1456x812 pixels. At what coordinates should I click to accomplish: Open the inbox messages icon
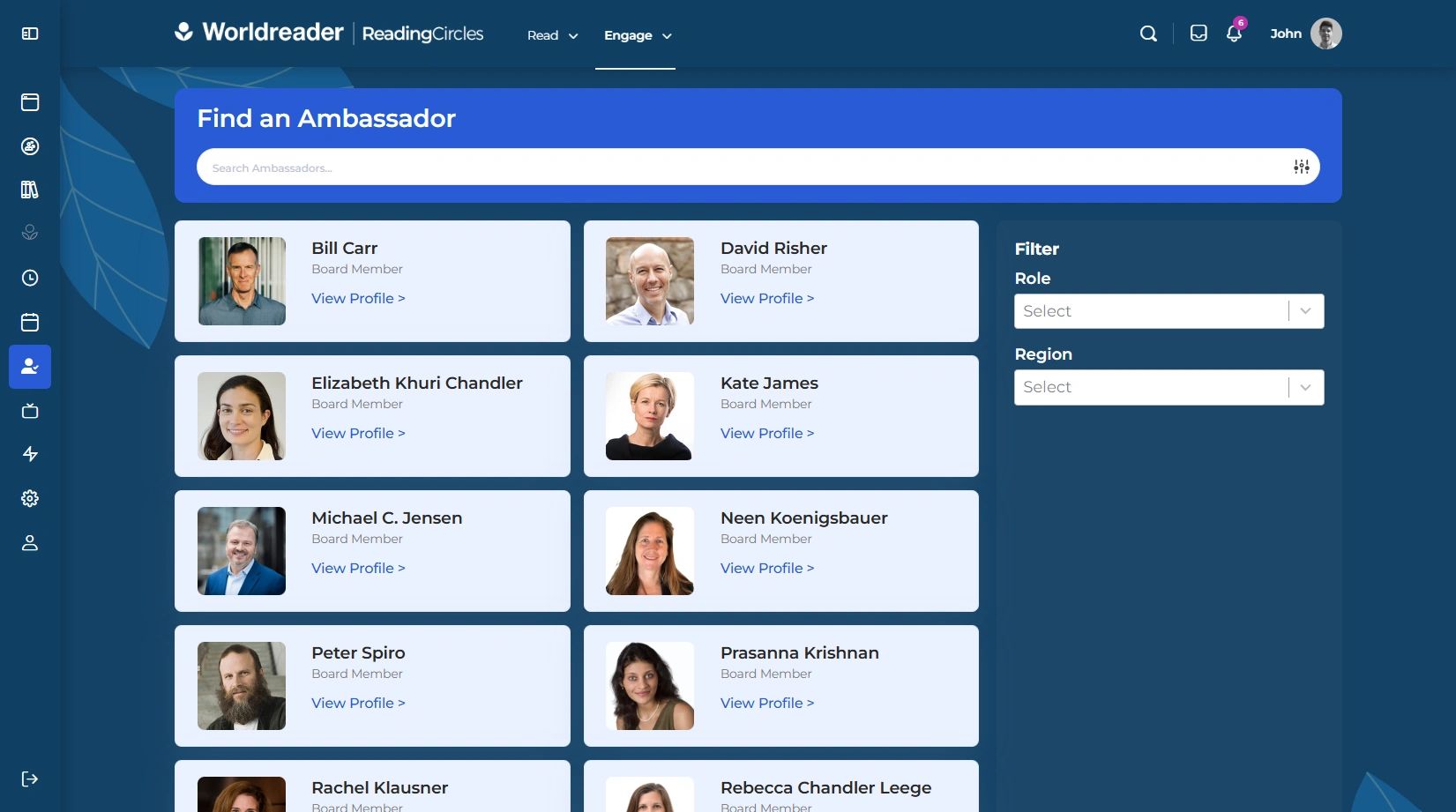click(x=1198, y=34)
